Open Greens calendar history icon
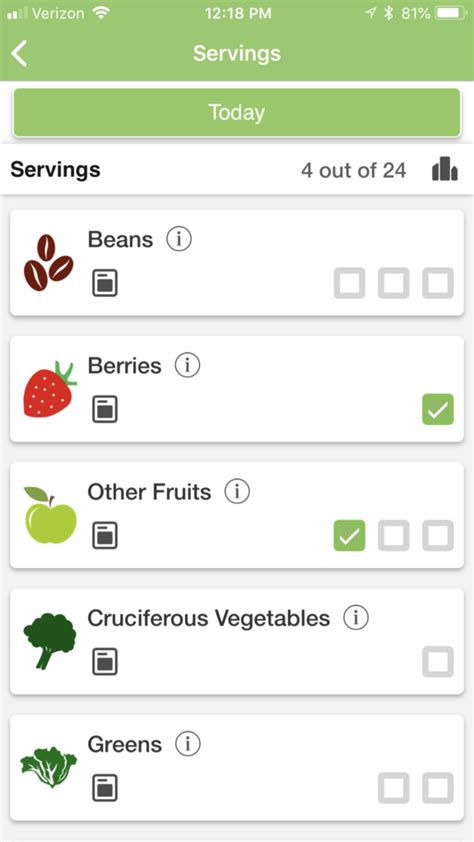Viewport: 474px width, 842px height. click(x=105, y=788)
